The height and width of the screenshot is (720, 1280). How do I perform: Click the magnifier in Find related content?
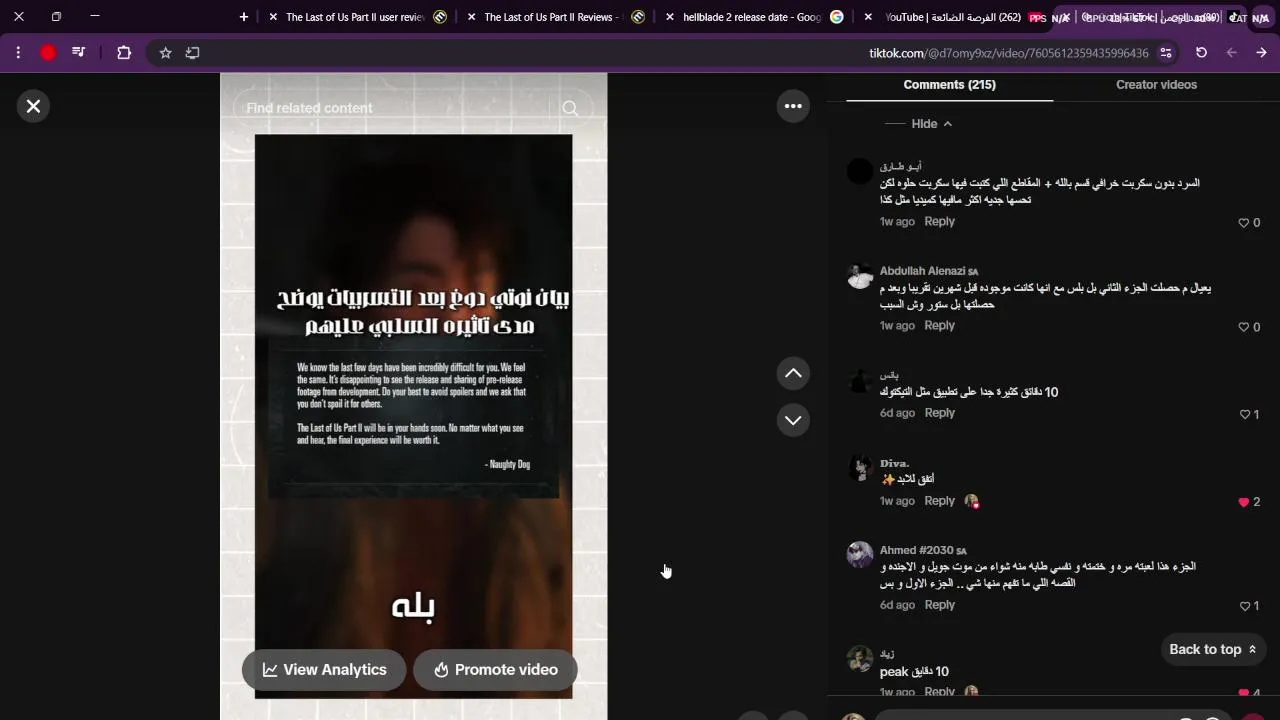point(570,108)
